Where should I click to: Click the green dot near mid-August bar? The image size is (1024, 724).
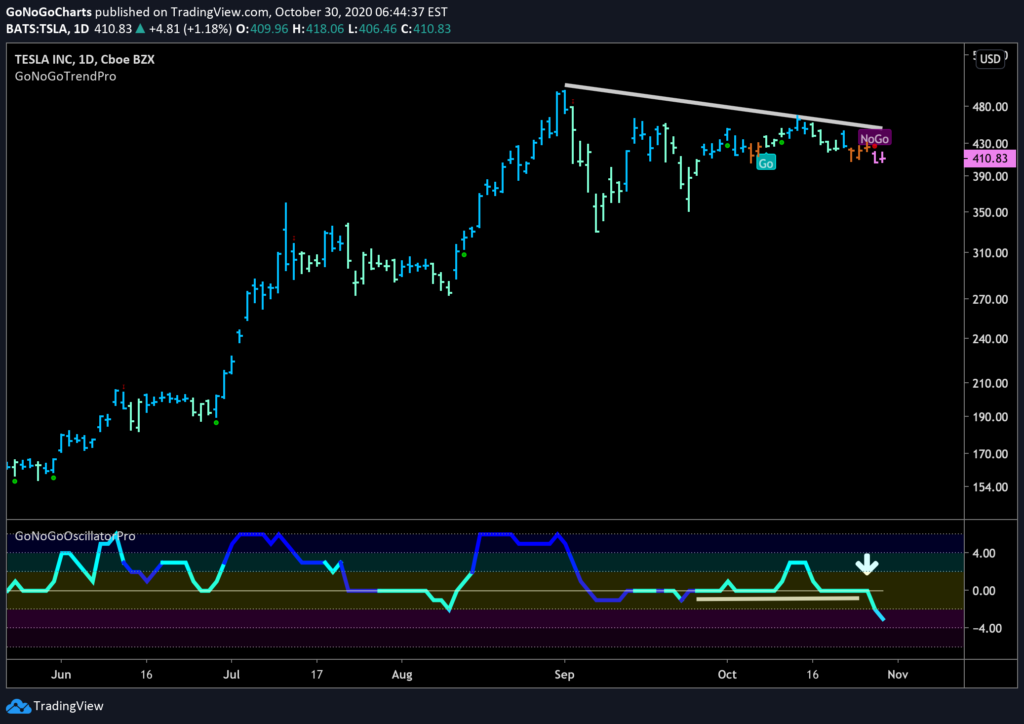(x=464, y=255)
